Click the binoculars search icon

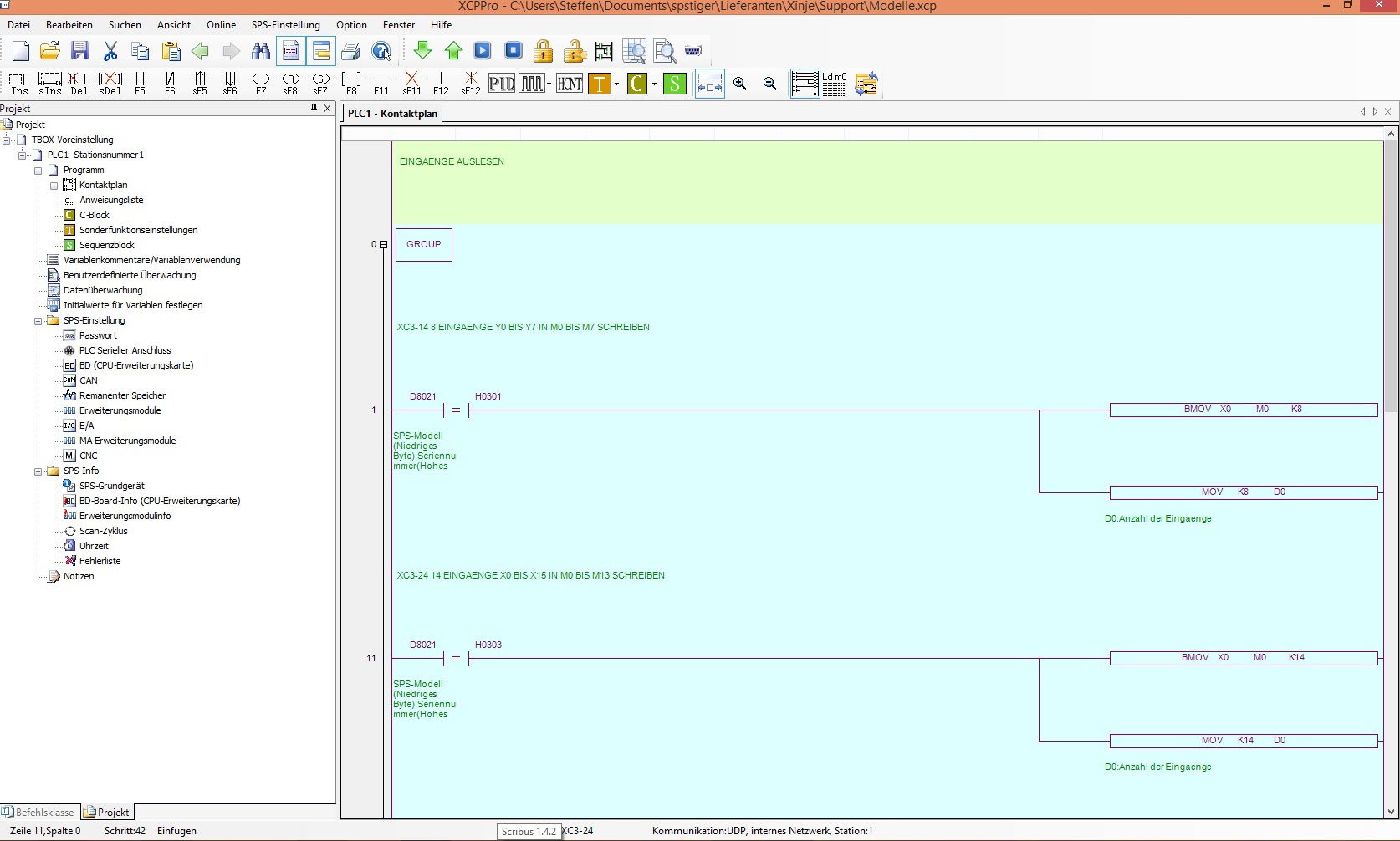261,51
